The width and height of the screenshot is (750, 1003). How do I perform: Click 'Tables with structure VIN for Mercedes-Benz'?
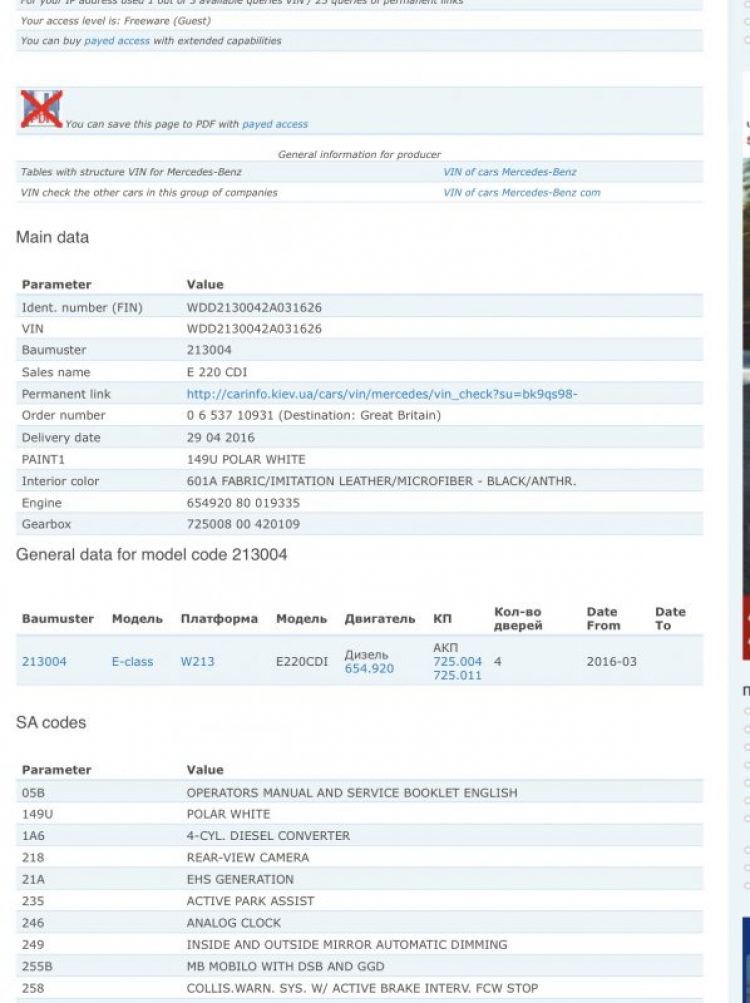click(131, 172)
